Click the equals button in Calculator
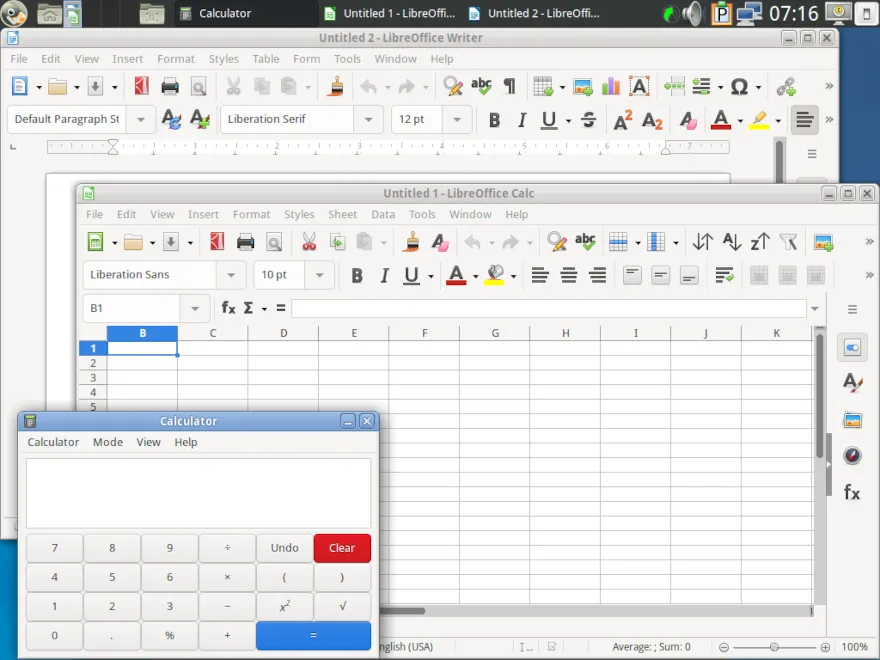The image size is (880, 660). coord(313,635)
